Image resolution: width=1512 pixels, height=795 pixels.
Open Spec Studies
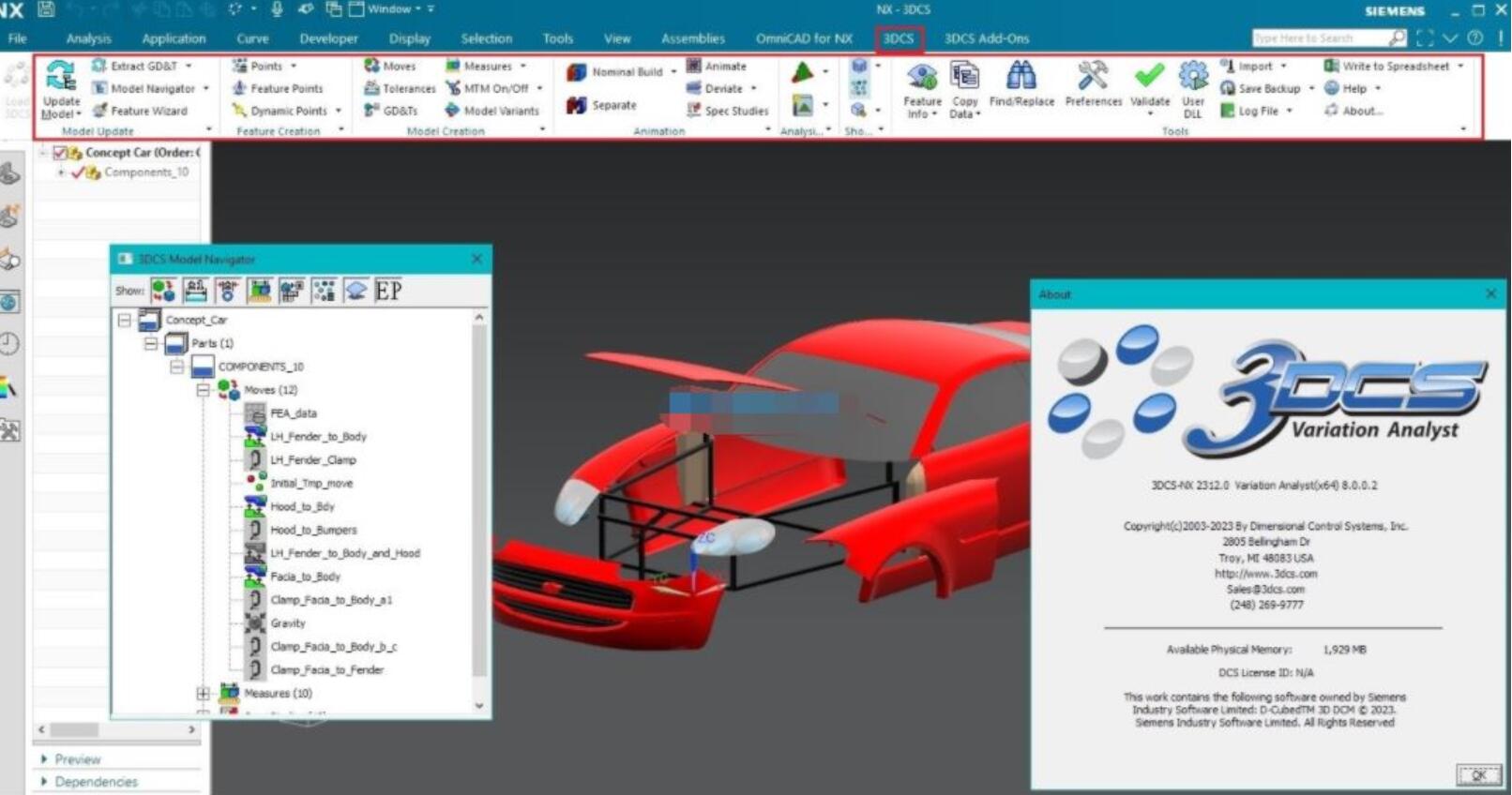[728, 111]
